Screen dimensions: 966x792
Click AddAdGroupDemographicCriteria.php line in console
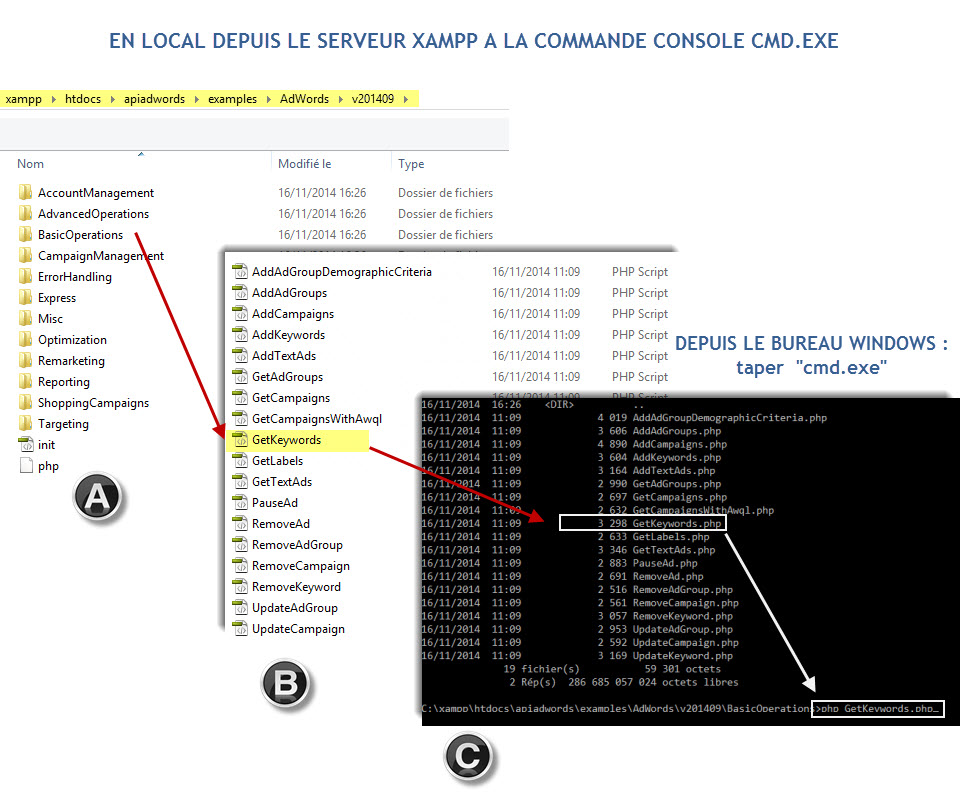coord(624,418)
